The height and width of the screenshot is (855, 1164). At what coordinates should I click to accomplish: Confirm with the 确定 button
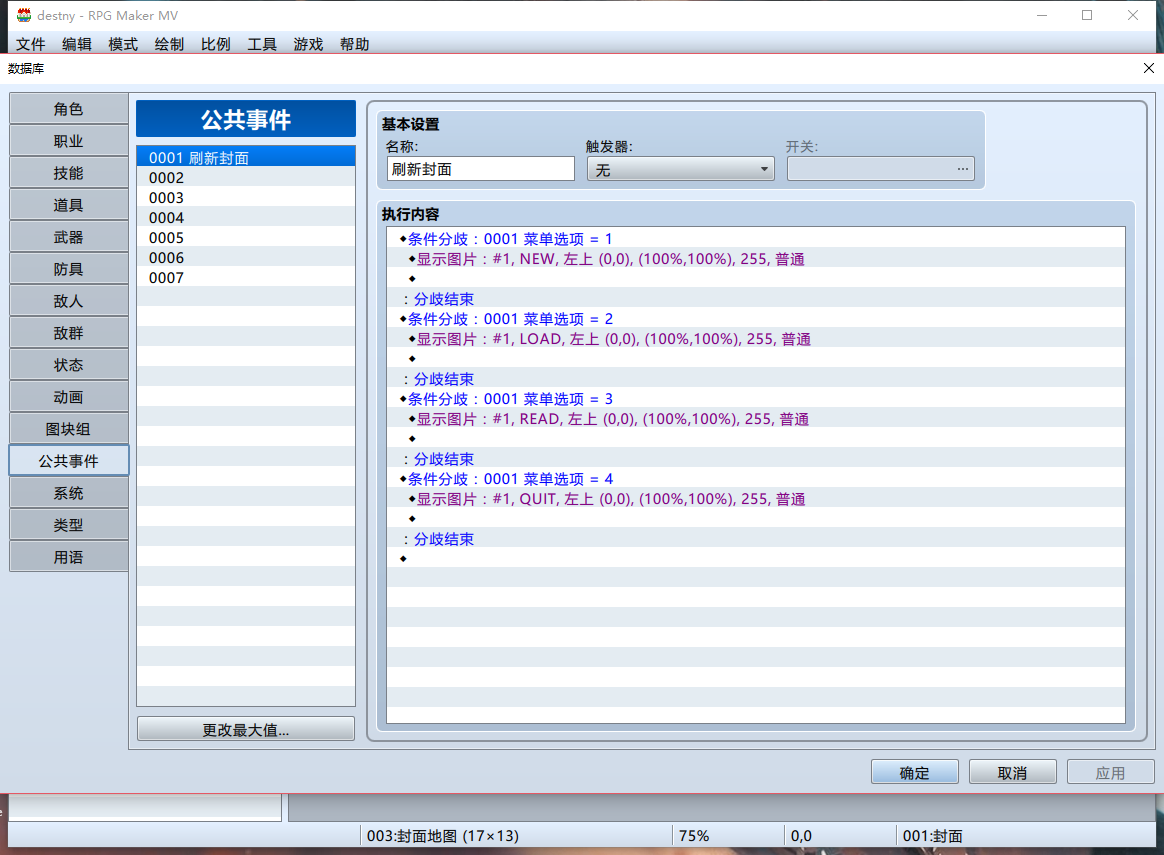click(x=915, y=772)
